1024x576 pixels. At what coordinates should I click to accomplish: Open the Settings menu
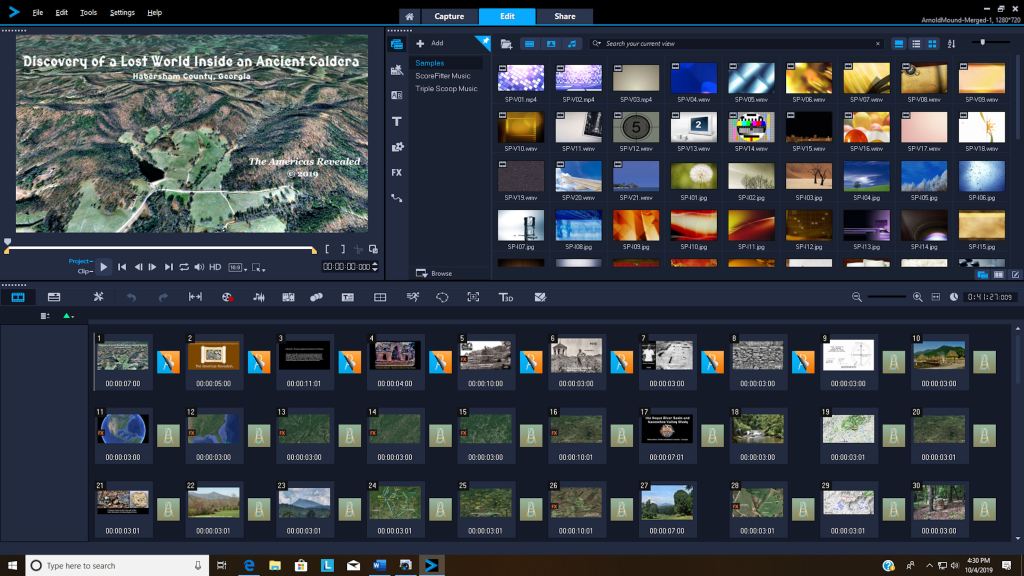point(122,12)
